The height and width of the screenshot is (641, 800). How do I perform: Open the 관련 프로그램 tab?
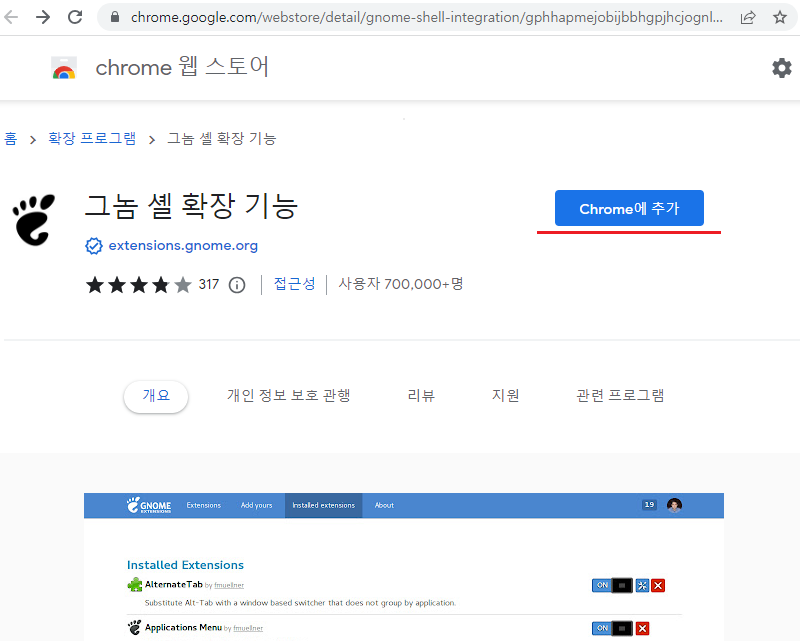pyautogui.click(x=620, y=396)
